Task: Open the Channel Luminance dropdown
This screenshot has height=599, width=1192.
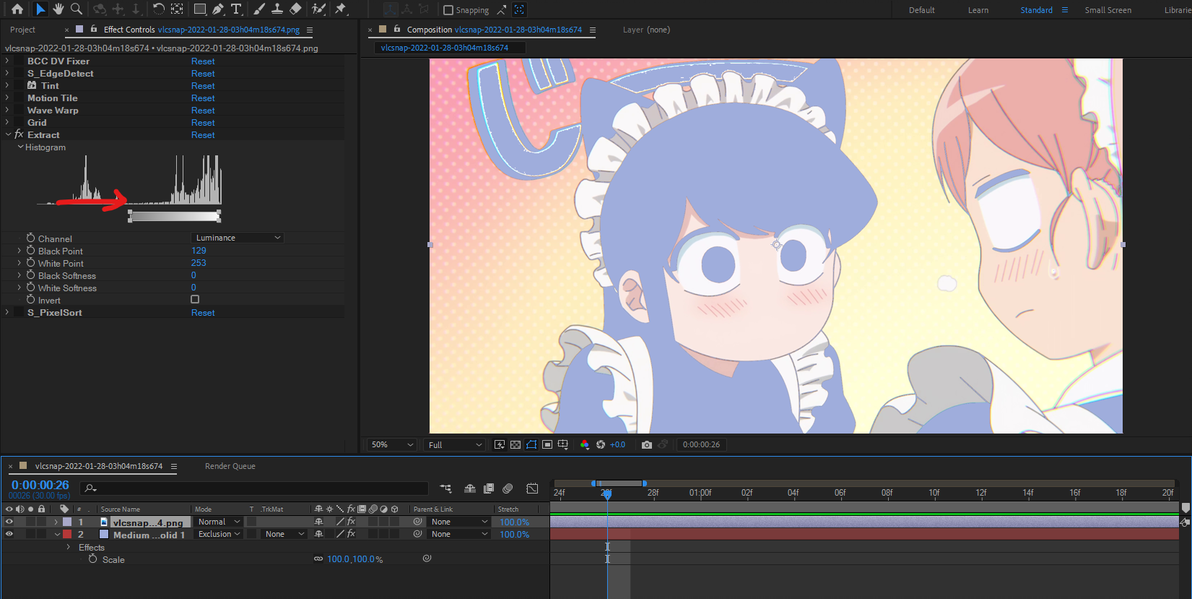Action: click(x=237, y=238)
